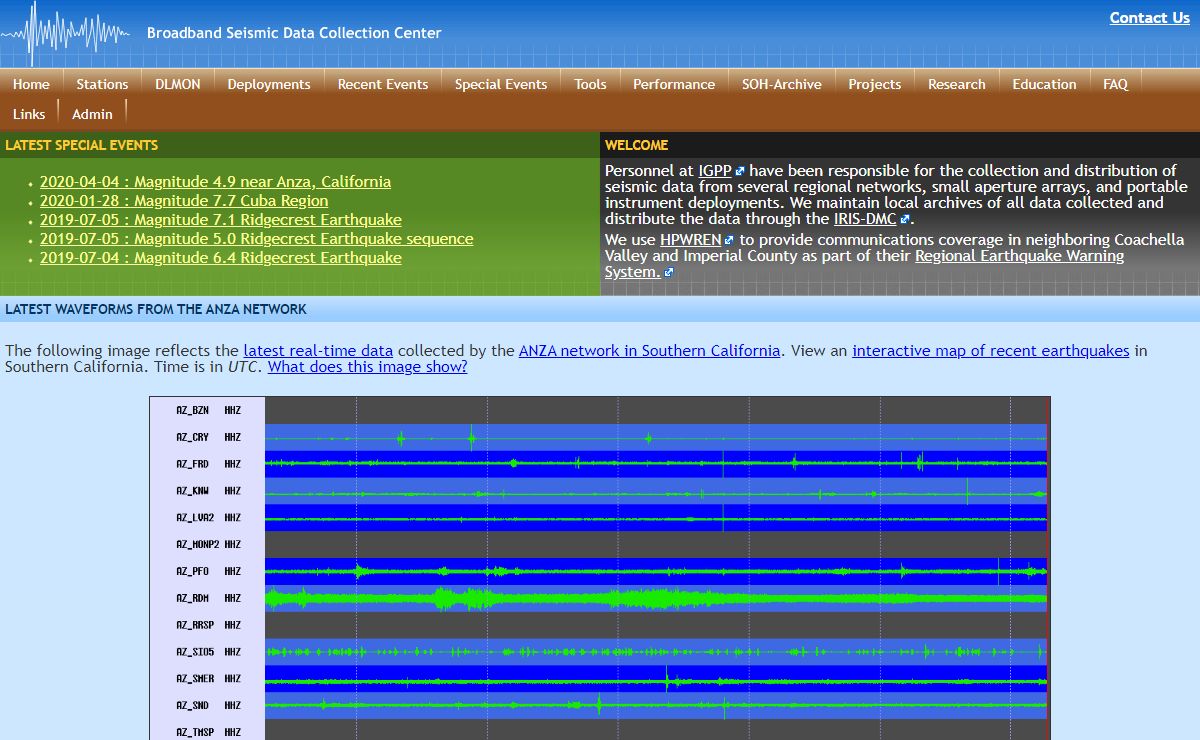Go to the FAQ menu item
Image resolution: width=1200 pixels, height=740 pixels.
click(1116, 84)
